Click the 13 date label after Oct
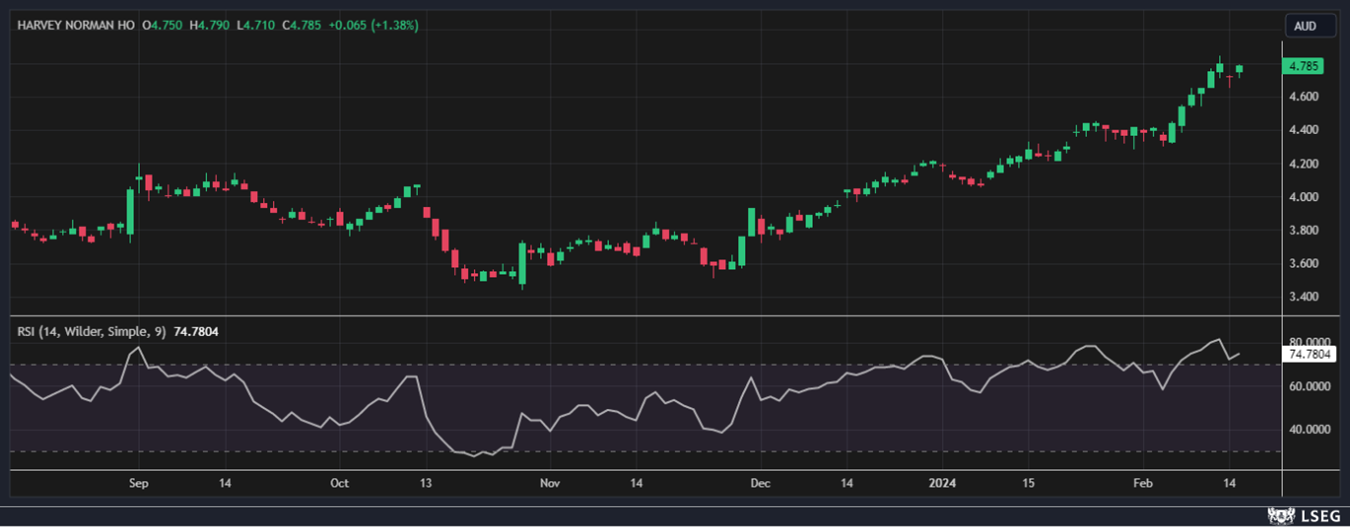 click(x=426, y=483)
